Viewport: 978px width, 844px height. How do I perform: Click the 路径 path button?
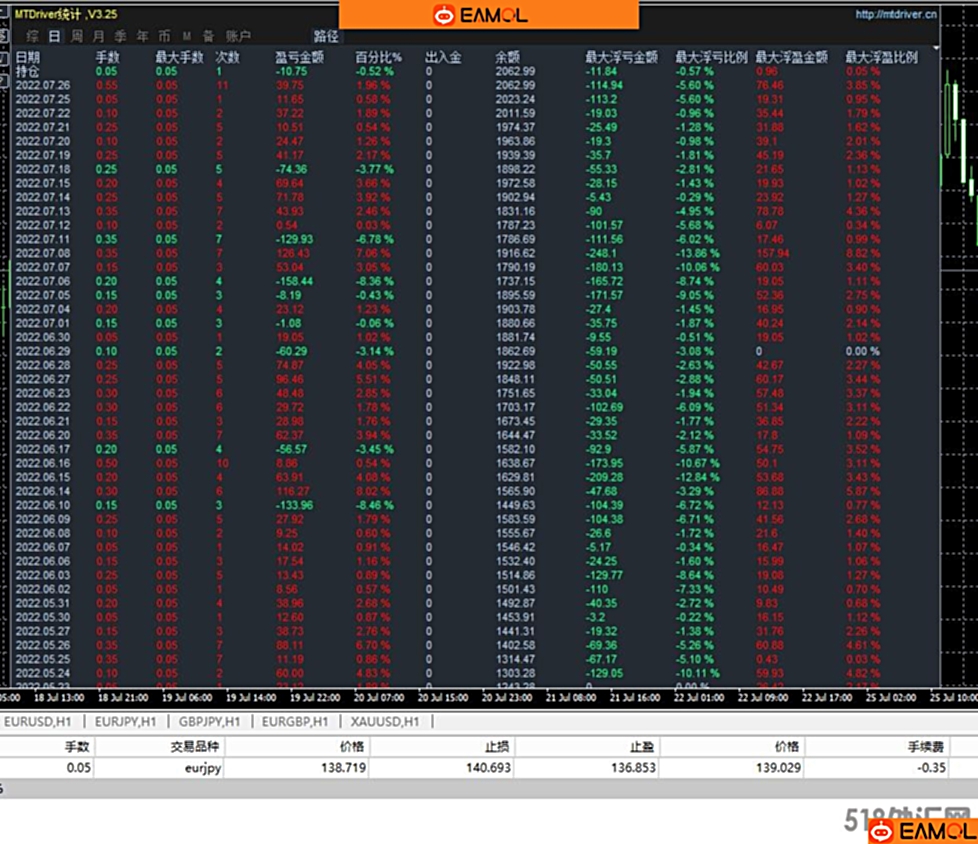pyautogui.click(x=326, y=36)
